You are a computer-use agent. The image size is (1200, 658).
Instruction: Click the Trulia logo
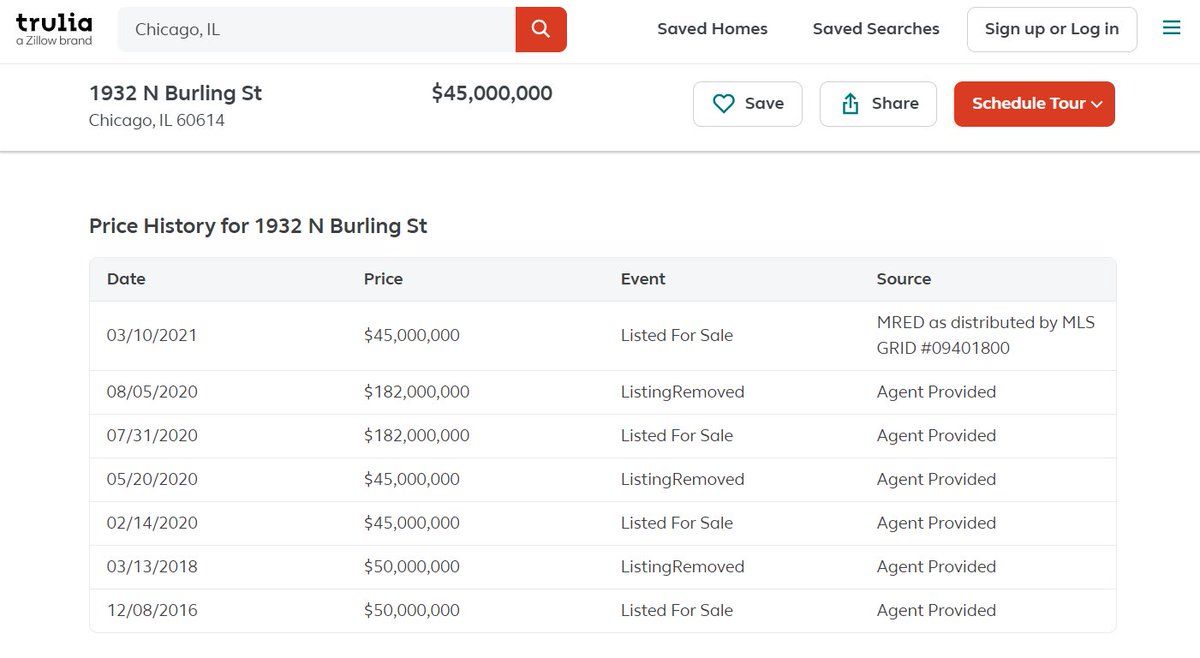pyautogui.click(x=54, y=28)
